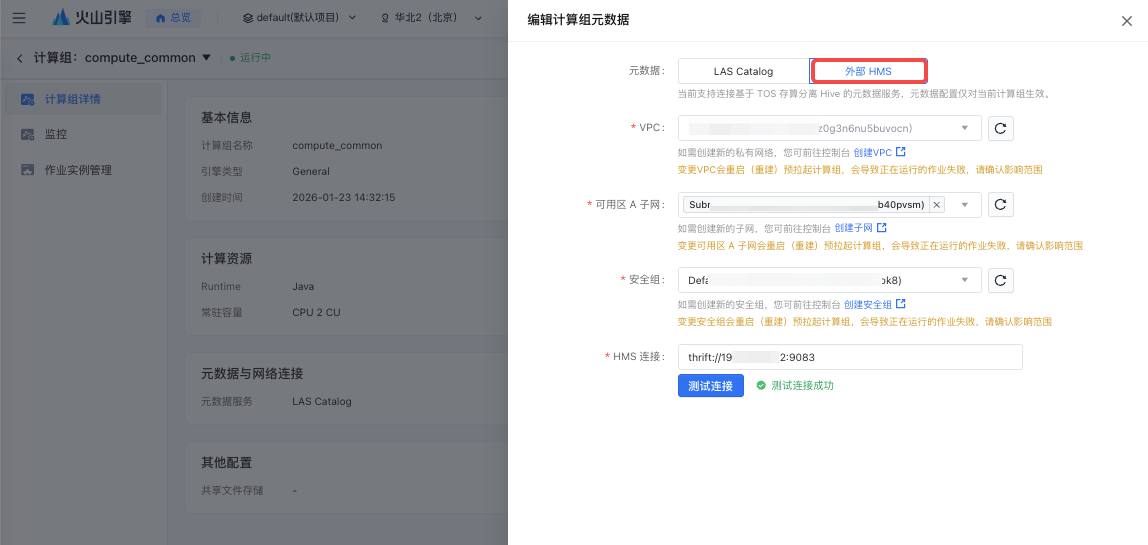This screenshot has width=1148, height=545.
Task: Refresh the VPC list
Action: pyautogui.click(x=1001, y=129)
